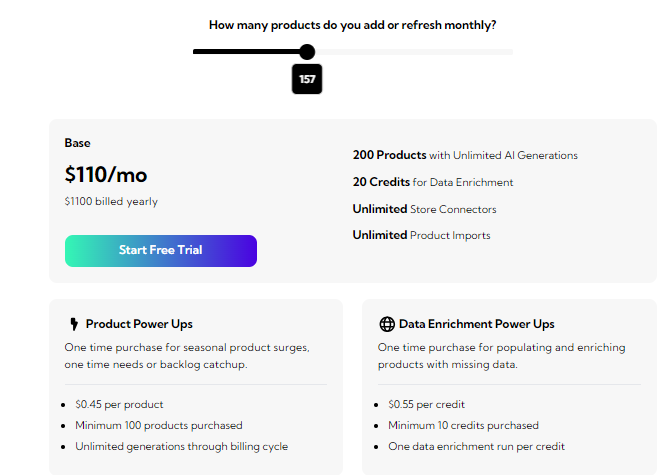Click the lightning bolt Product Power Ups icon
Screen dimensions: 670x475
(74, 324)
